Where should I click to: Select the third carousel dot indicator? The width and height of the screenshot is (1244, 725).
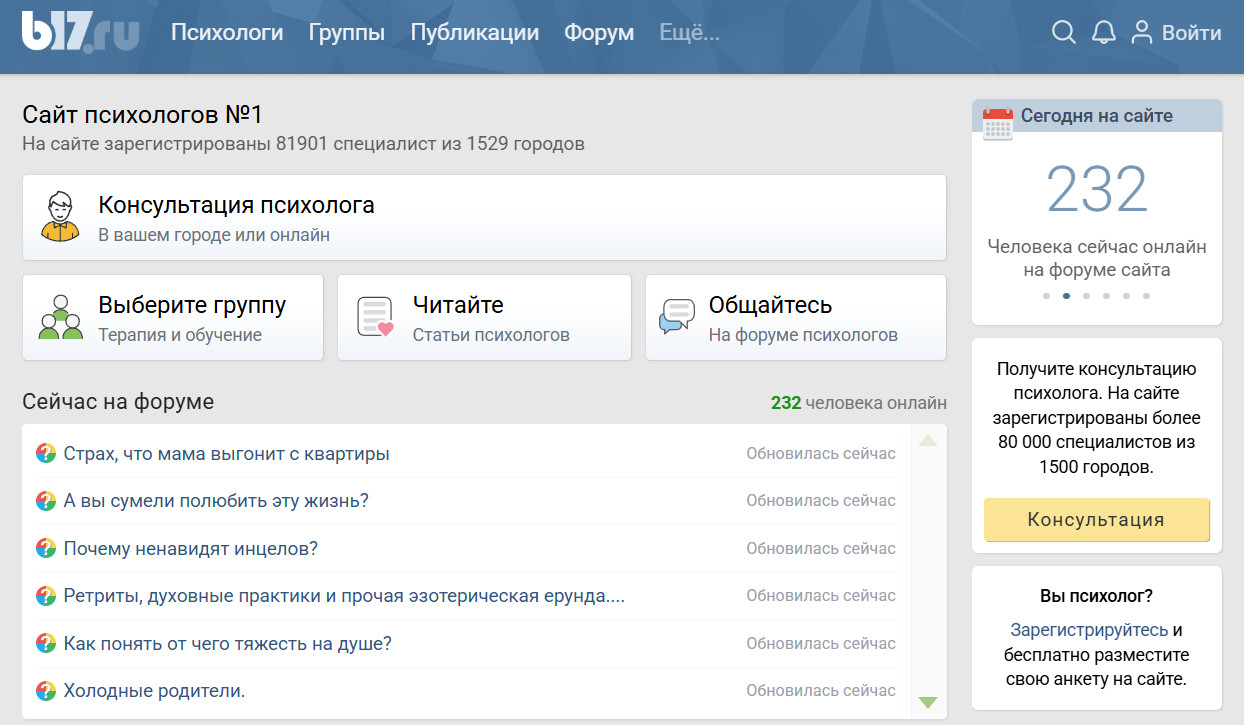(1086, 296)
